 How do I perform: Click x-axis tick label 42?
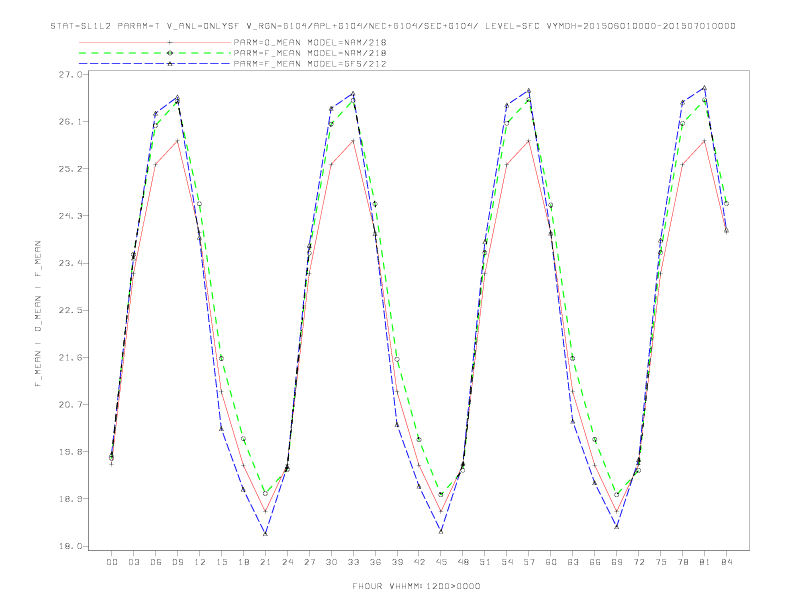pyautogui.click(x=419, y=562)
